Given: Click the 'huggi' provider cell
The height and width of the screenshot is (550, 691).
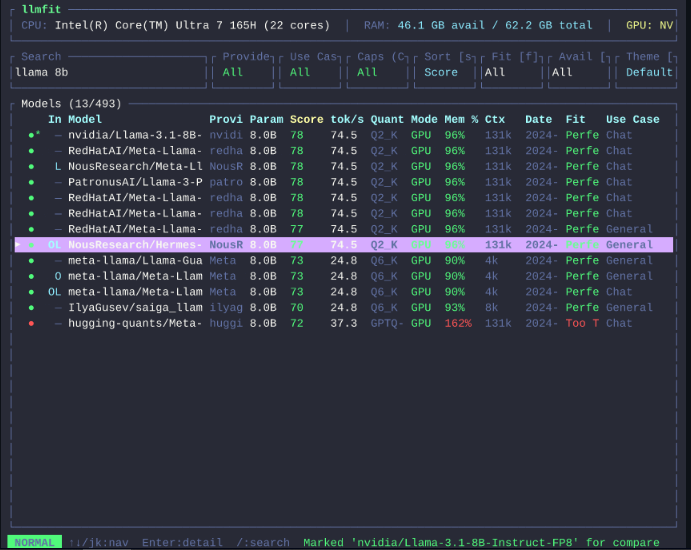Looking at the screenshot, I should [226, 323].
